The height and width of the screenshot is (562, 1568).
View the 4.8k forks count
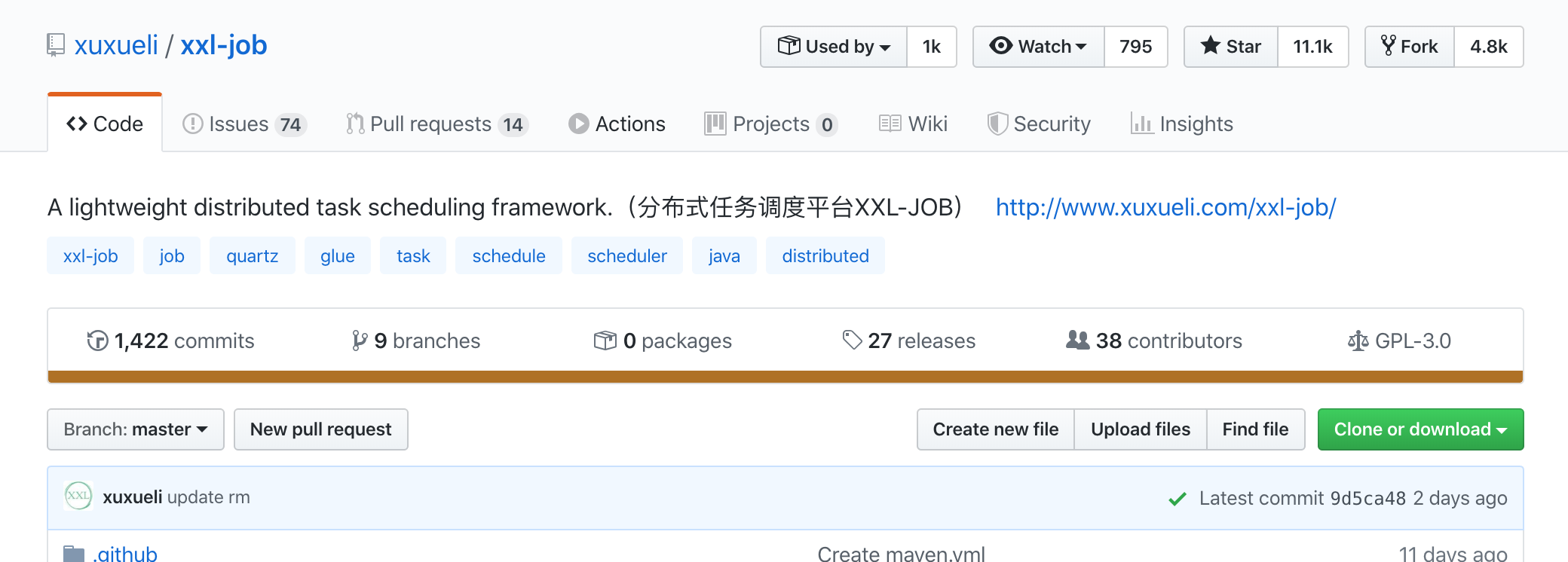coord(1489,47)
